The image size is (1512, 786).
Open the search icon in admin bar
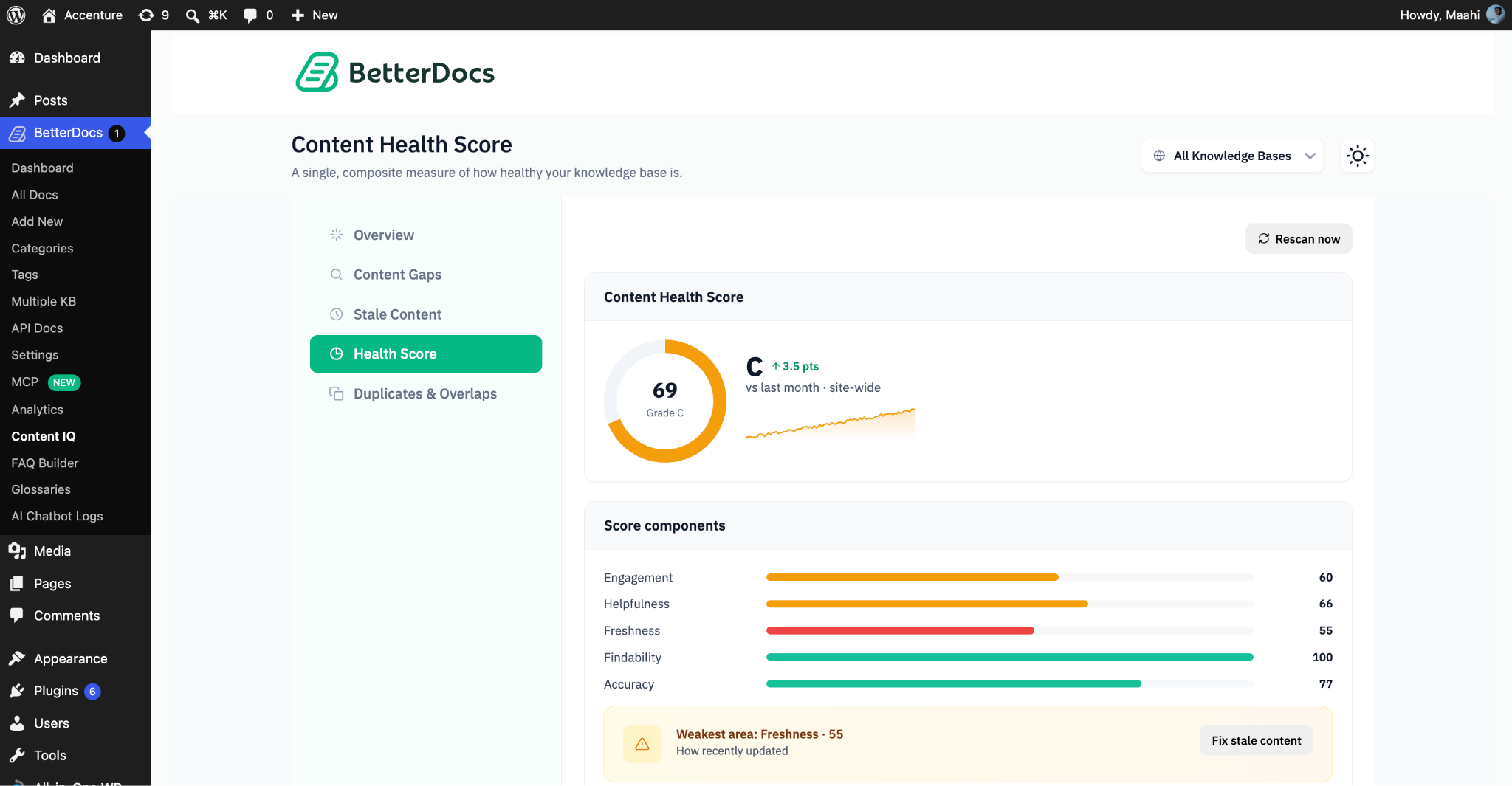192,15
